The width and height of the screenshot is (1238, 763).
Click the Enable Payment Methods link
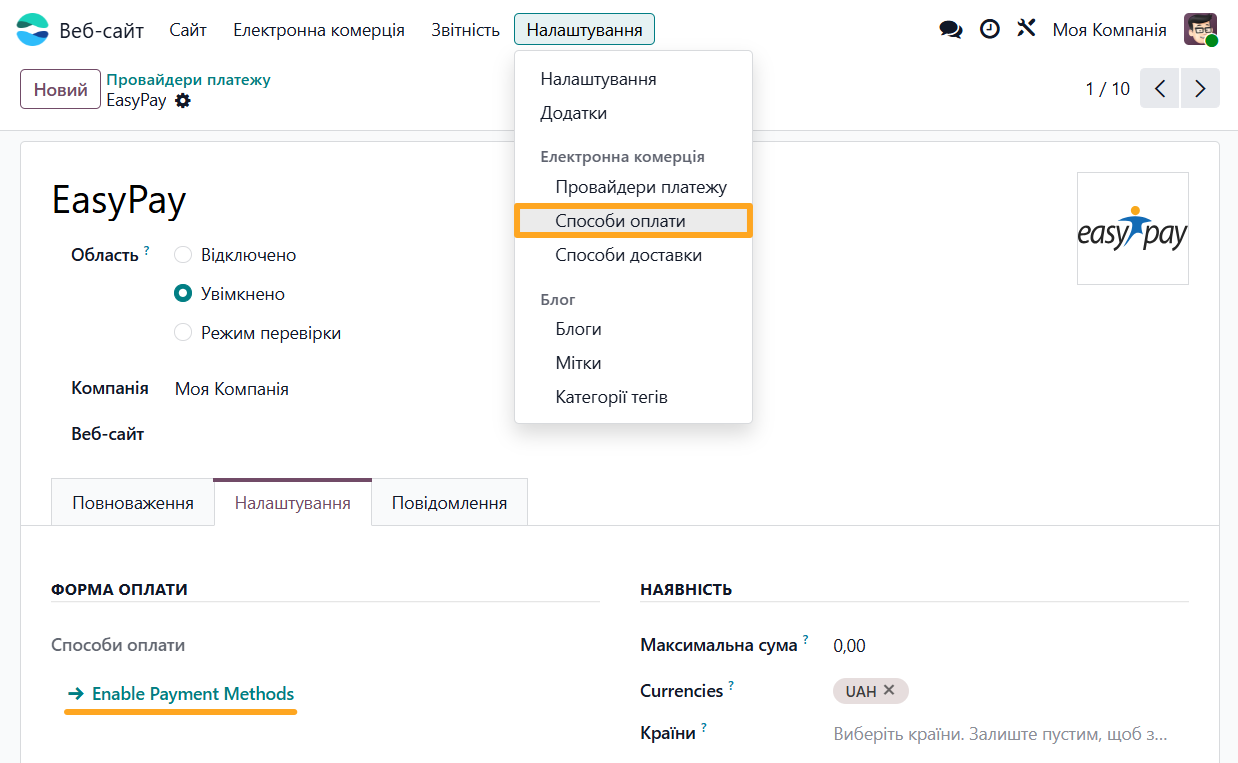(x=181, y=694)
